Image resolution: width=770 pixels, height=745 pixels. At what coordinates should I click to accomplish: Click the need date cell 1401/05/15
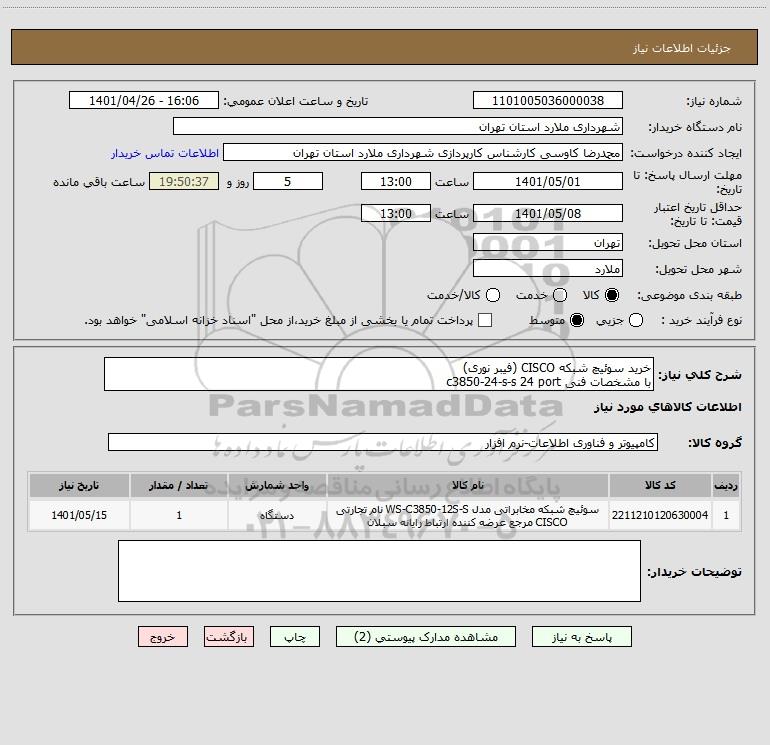point(79,515)
